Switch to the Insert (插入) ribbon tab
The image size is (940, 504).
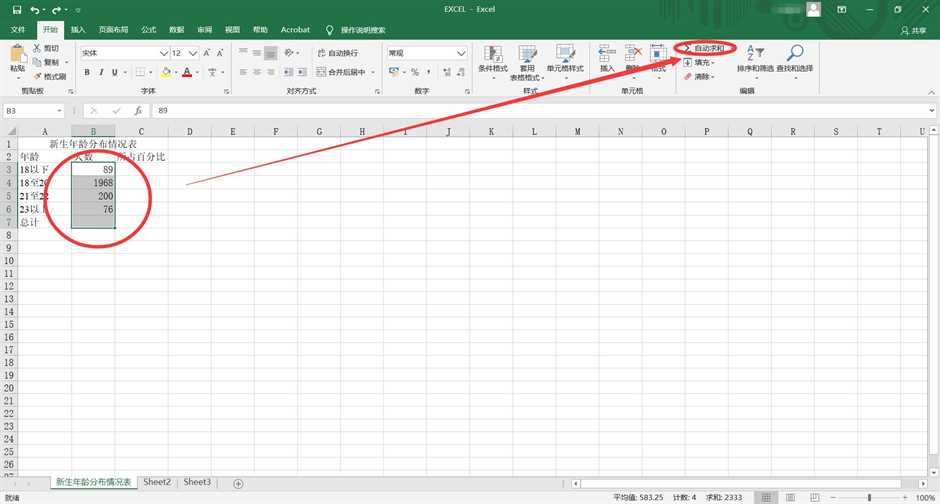pyautogui.click(x=78, y=30)
